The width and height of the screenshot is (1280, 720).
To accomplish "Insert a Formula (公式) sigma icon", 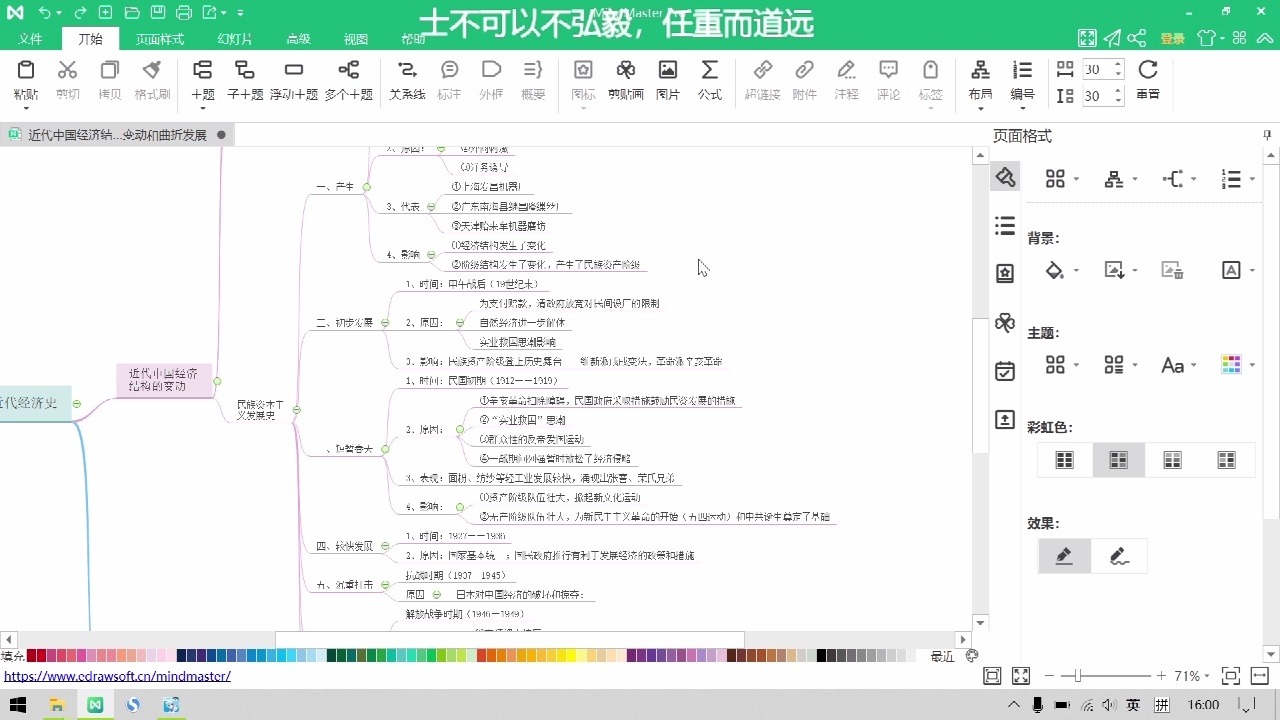I will [710, 70].
